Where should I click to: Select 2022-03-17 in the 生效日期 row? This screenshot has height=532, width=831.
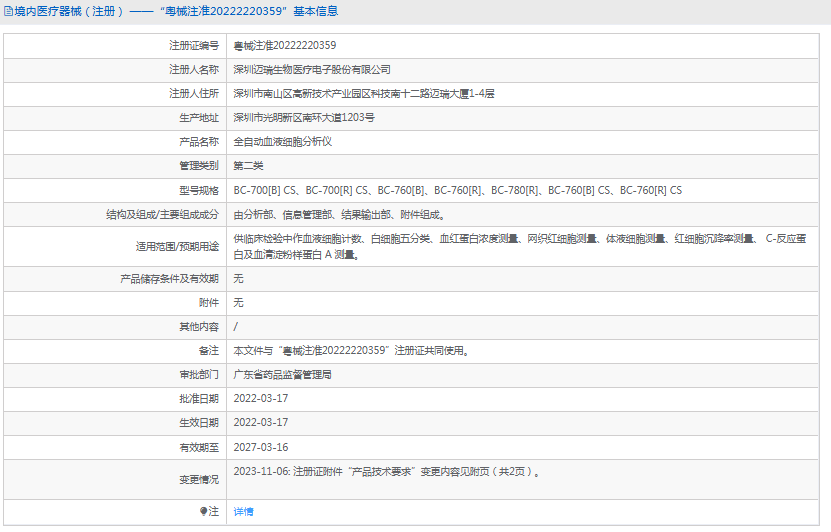point(261,423)
